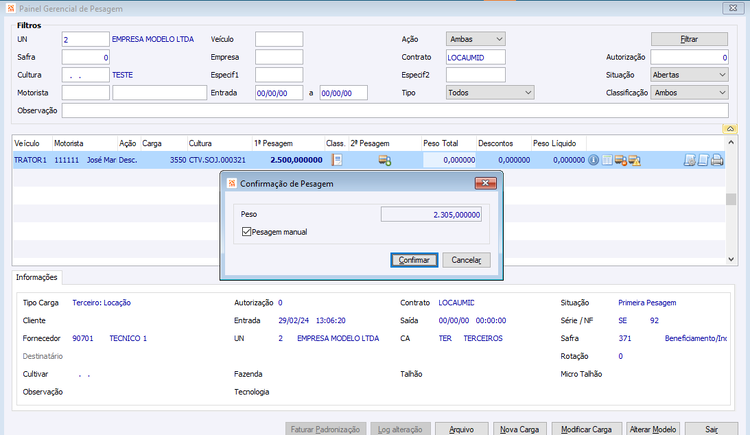The height and width of the screenshot is (435, 750).
Task: Confirm the weighing with Confirmar button
Action: (x=414, y=260)
